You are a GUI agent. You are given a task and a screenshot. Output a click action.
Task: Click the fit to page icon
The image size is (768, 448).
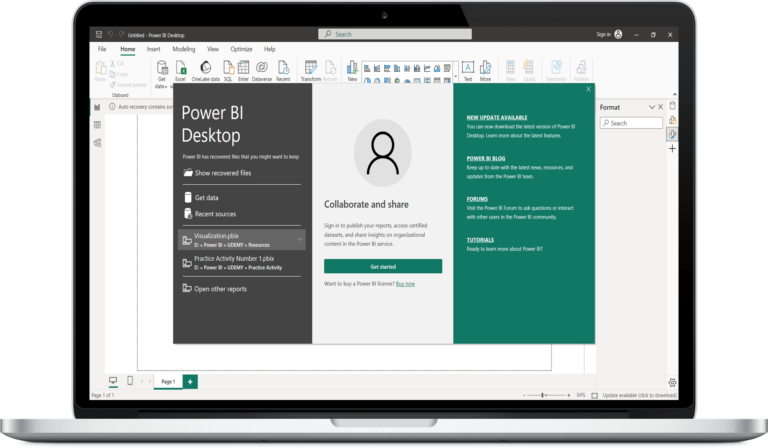(x=594, y=395)
